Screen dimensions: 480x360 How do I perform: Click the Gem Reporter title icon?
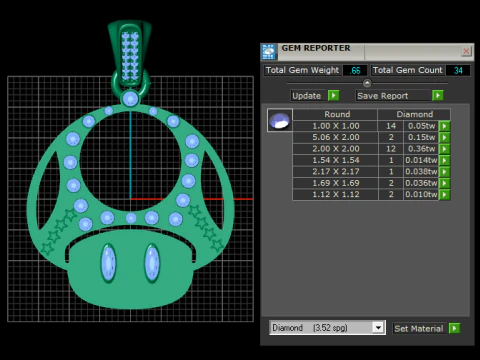tap(269, 52)
